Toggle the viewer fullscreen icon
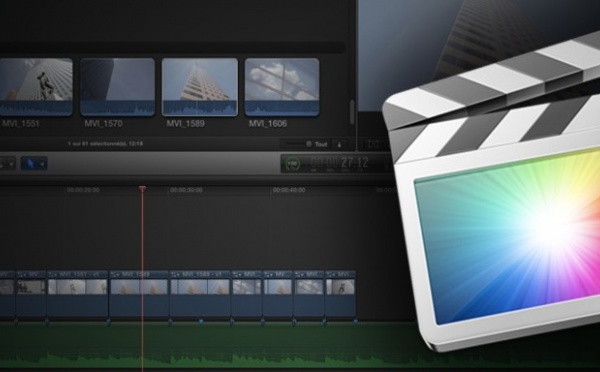This screenshot has width=600, height=372. coord(373,144)
